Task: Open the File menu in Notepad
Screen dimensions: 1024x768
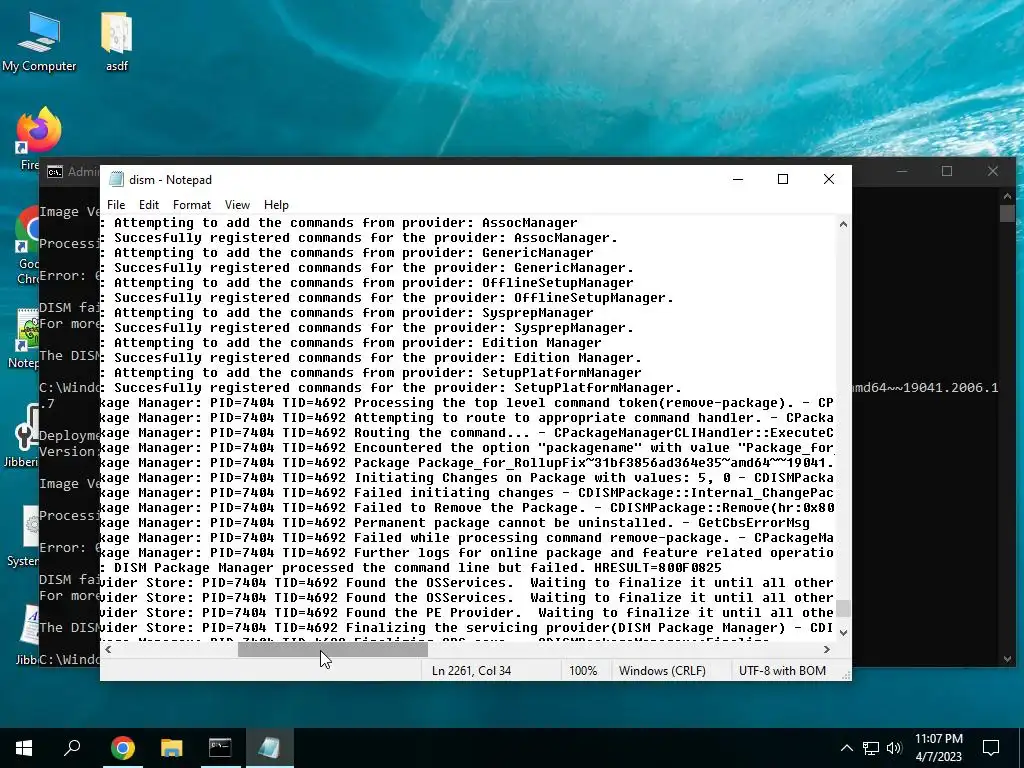Action: click(116, 204)
